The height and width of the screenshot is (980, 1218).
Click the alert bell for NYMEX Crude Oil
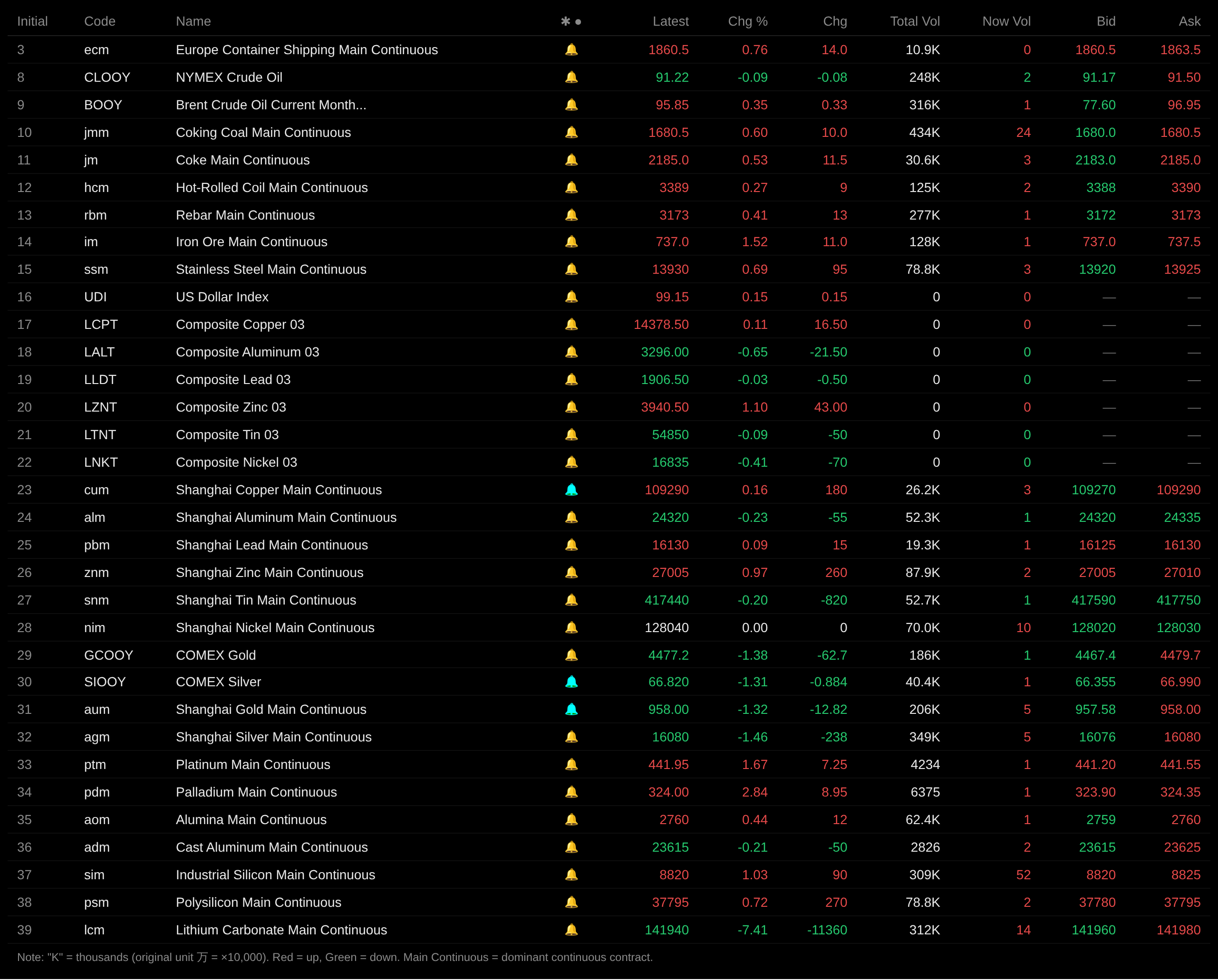[x=571, y=77]
